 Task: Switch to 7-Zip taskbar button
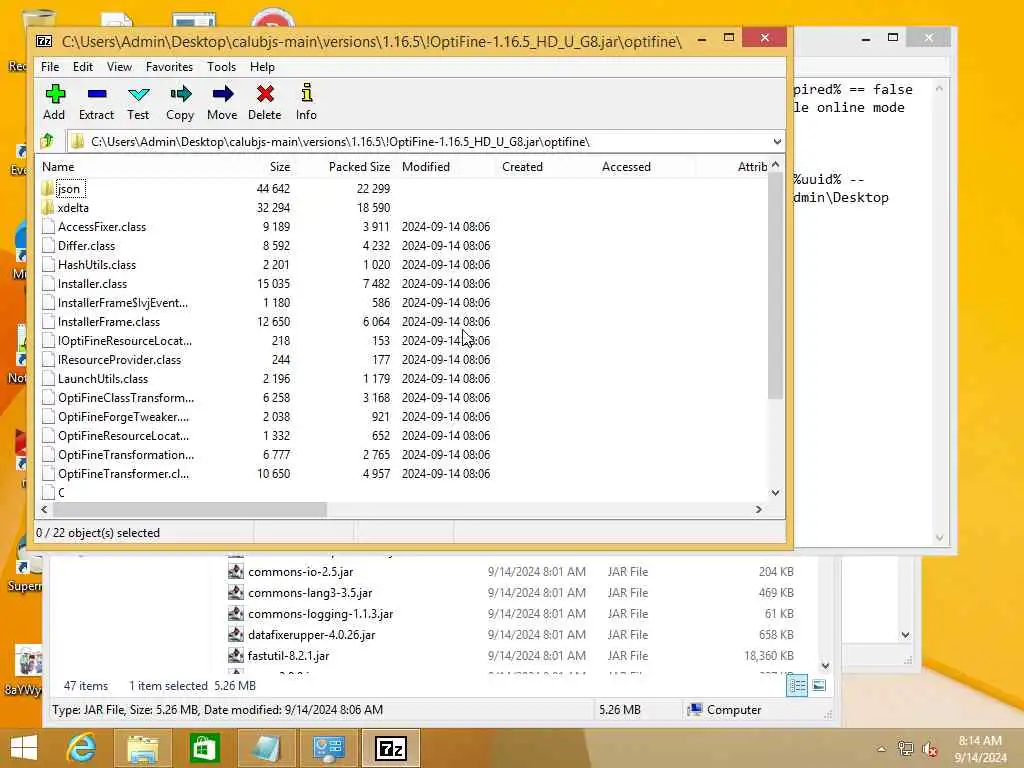[391, 748]
